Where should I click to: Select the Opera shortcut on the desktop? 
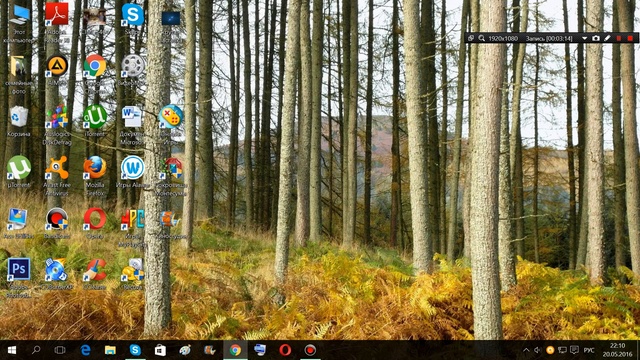[x=95, y=223]
